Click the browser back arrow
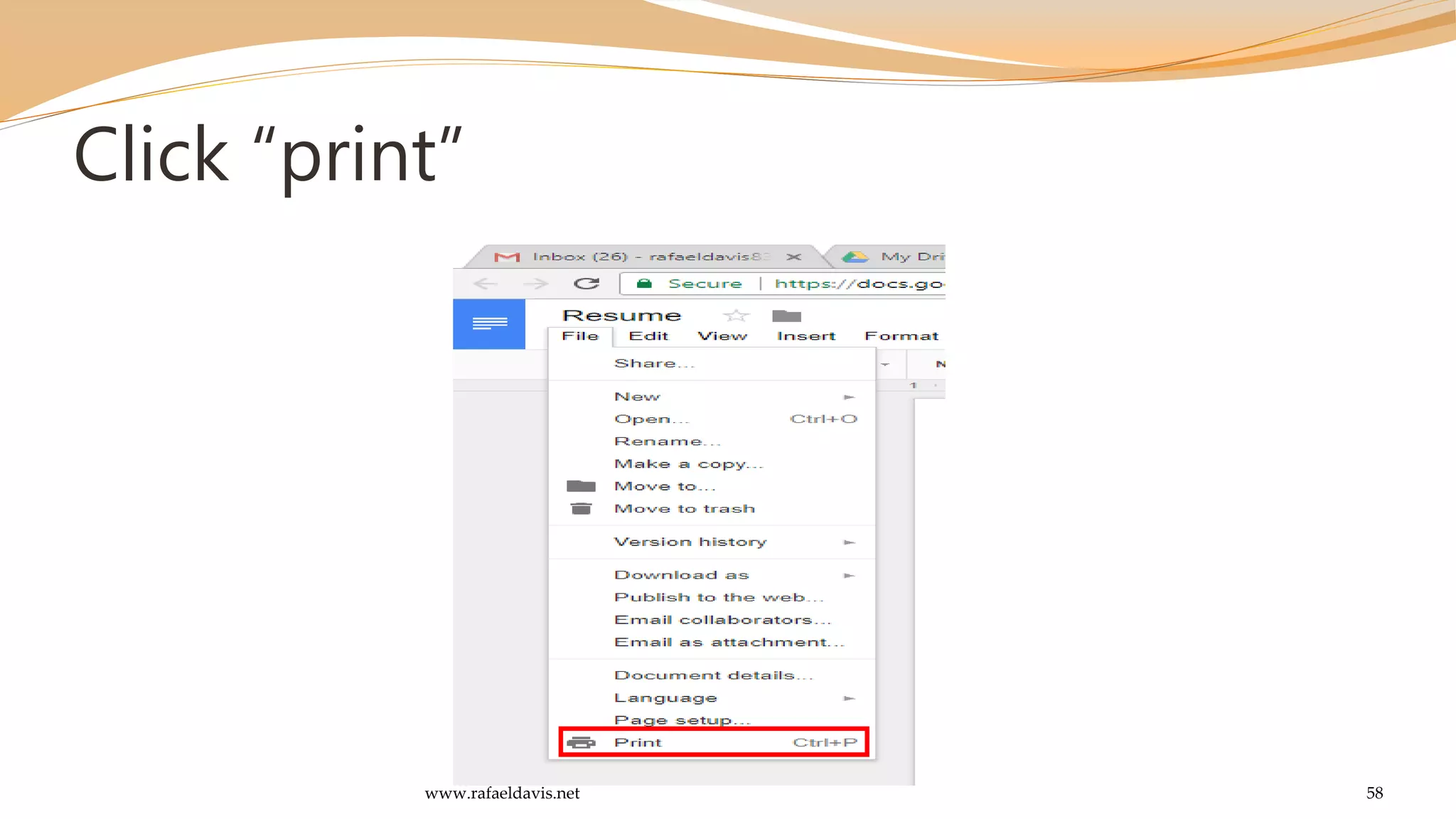The image size is (1456, 819). [x=485, y=284]
